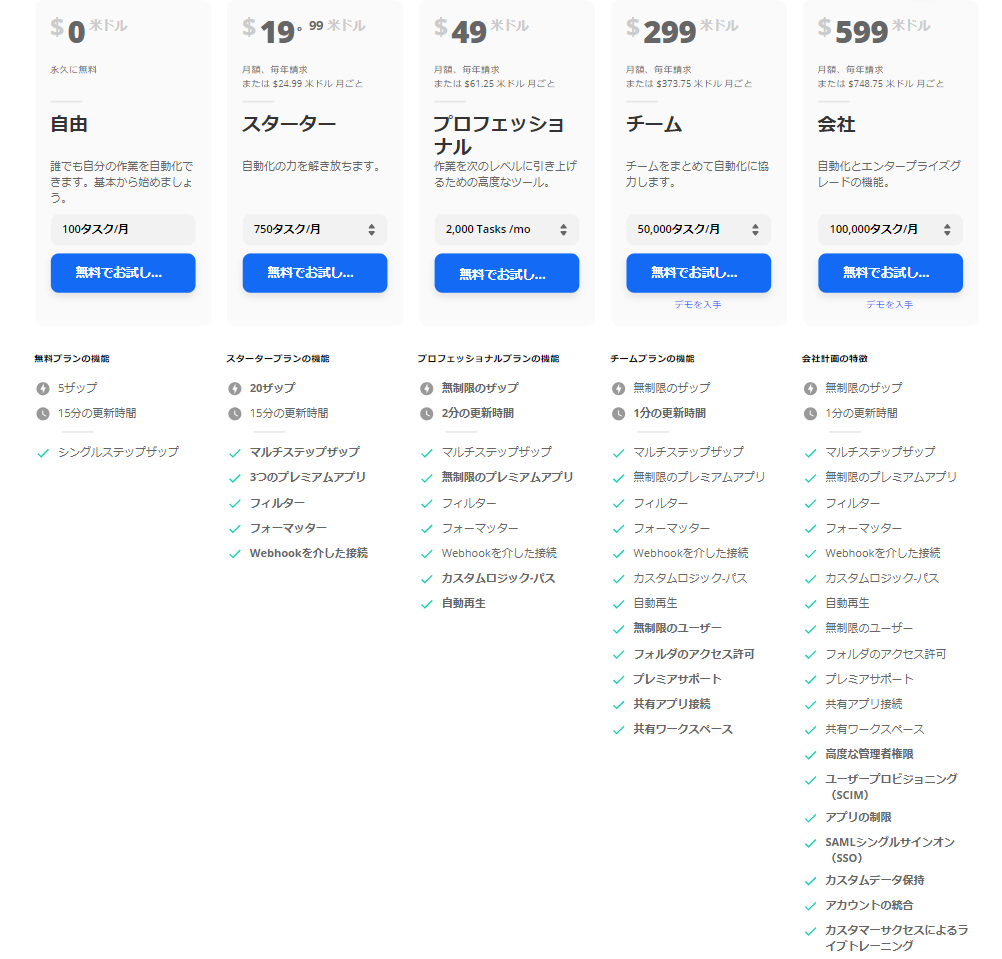Click clock icon in the 無料プラン feature list

pyautogui.click(x=43, y=413)
